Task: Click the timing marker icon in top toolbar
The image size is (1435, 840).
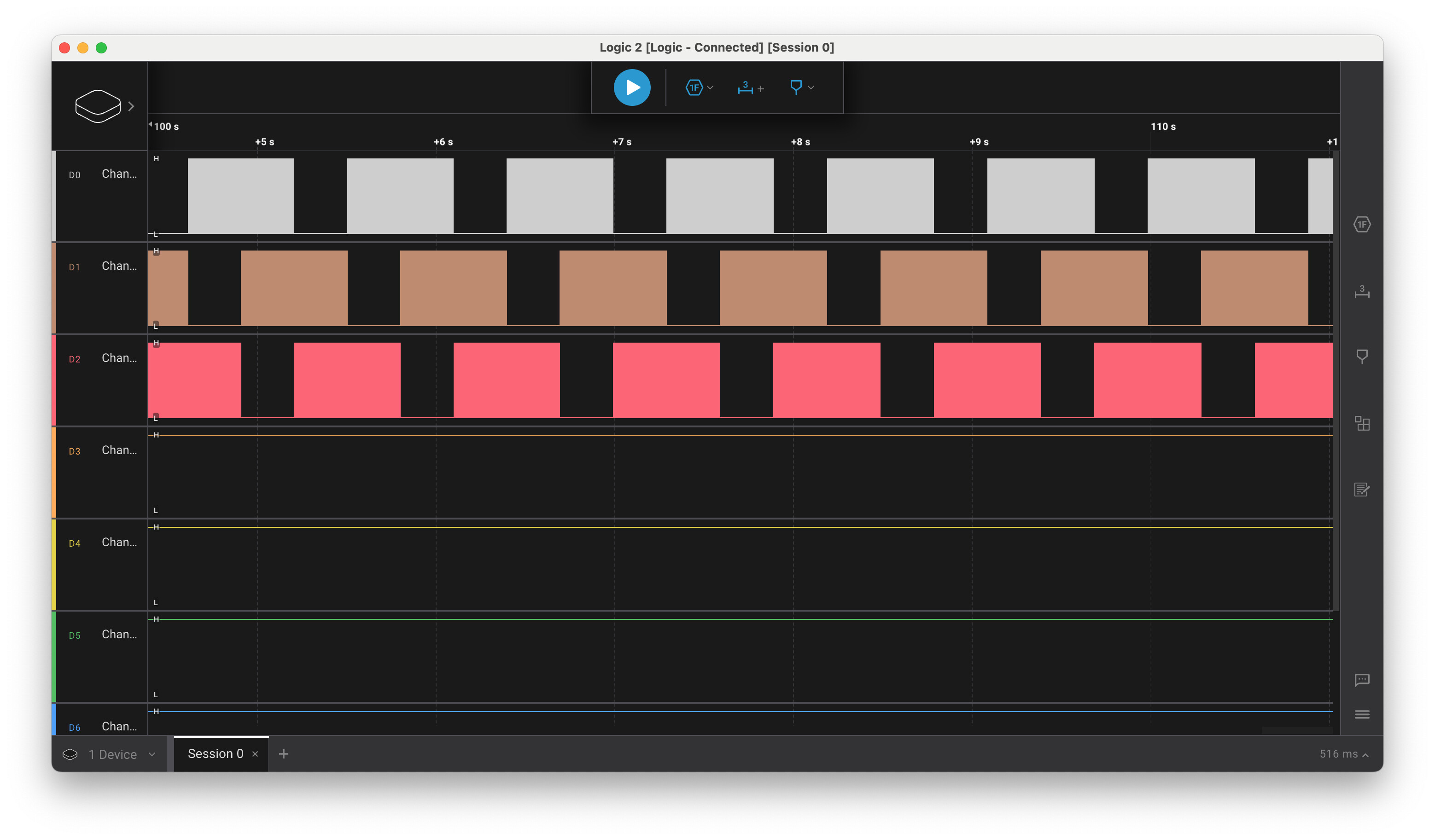Action: [795, 87]
